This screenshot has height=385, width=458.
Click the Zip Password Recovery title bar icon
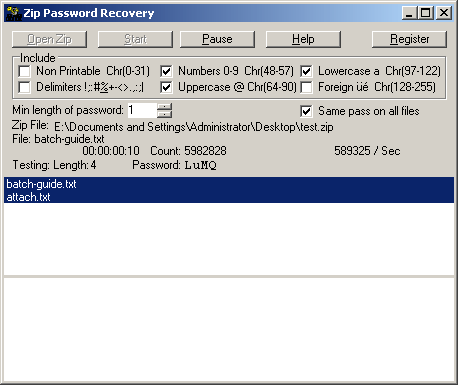point(13,13)
